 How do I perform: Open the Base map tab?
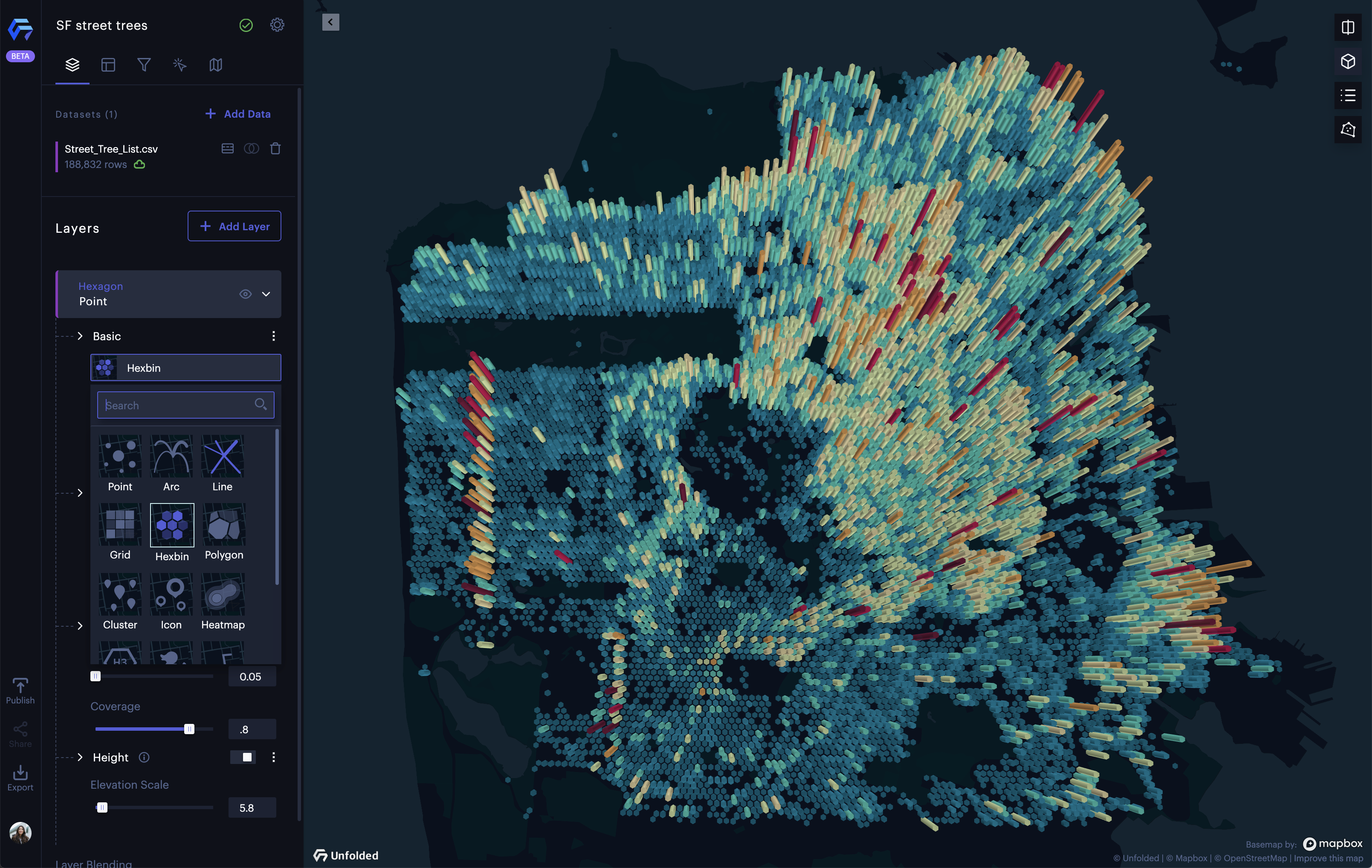click(215, 65)
